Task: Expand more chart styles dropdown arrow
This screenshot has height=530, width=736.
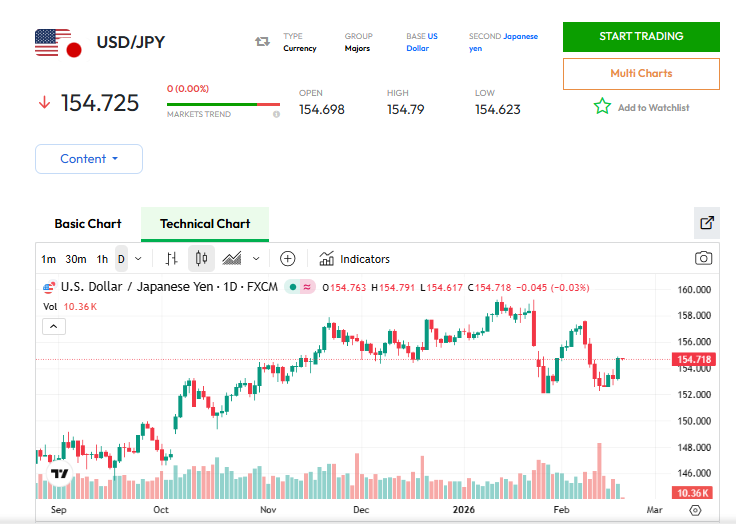Action: click(256, 259)
